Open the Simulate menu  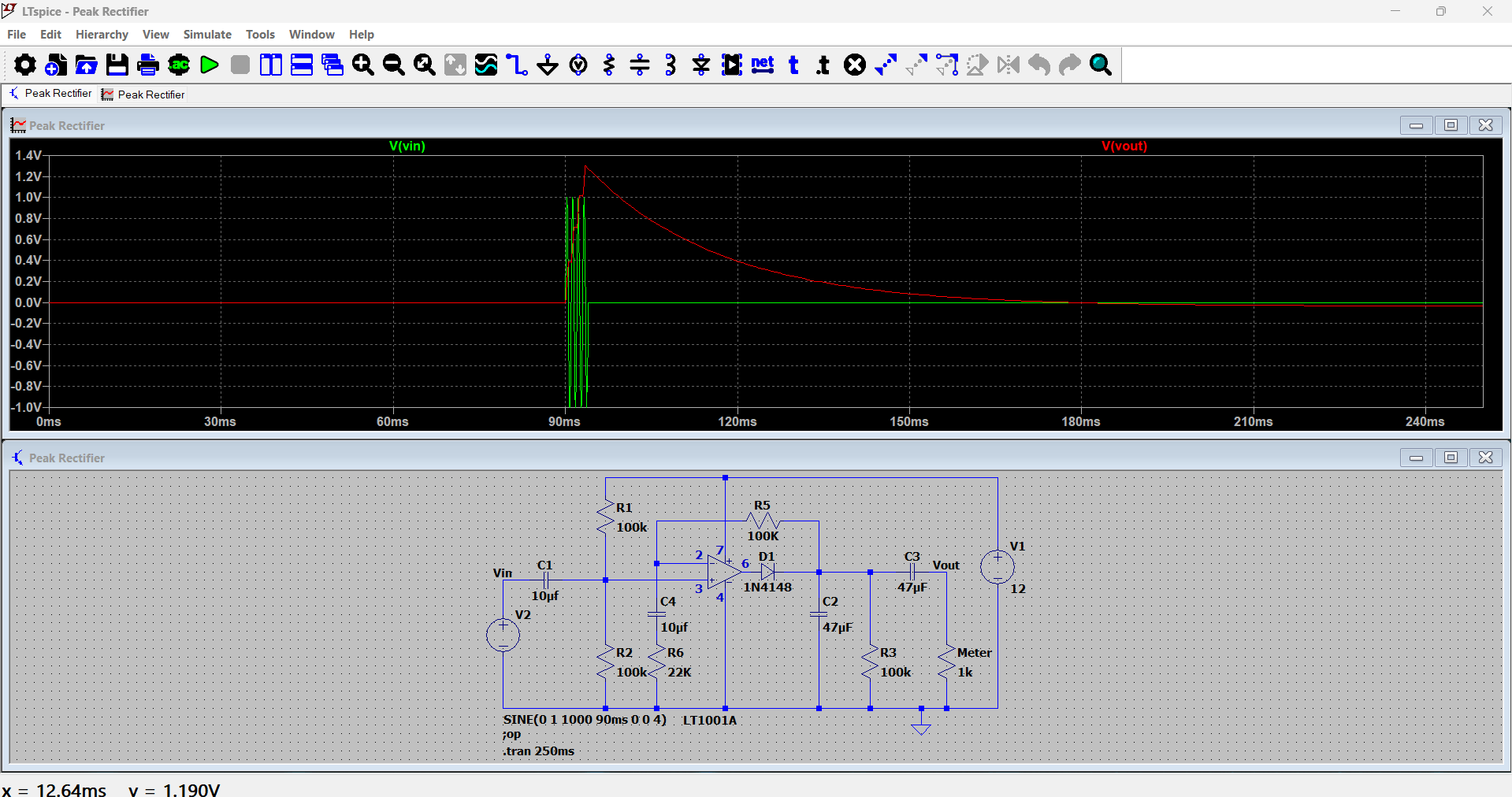[x=207, y=35]
